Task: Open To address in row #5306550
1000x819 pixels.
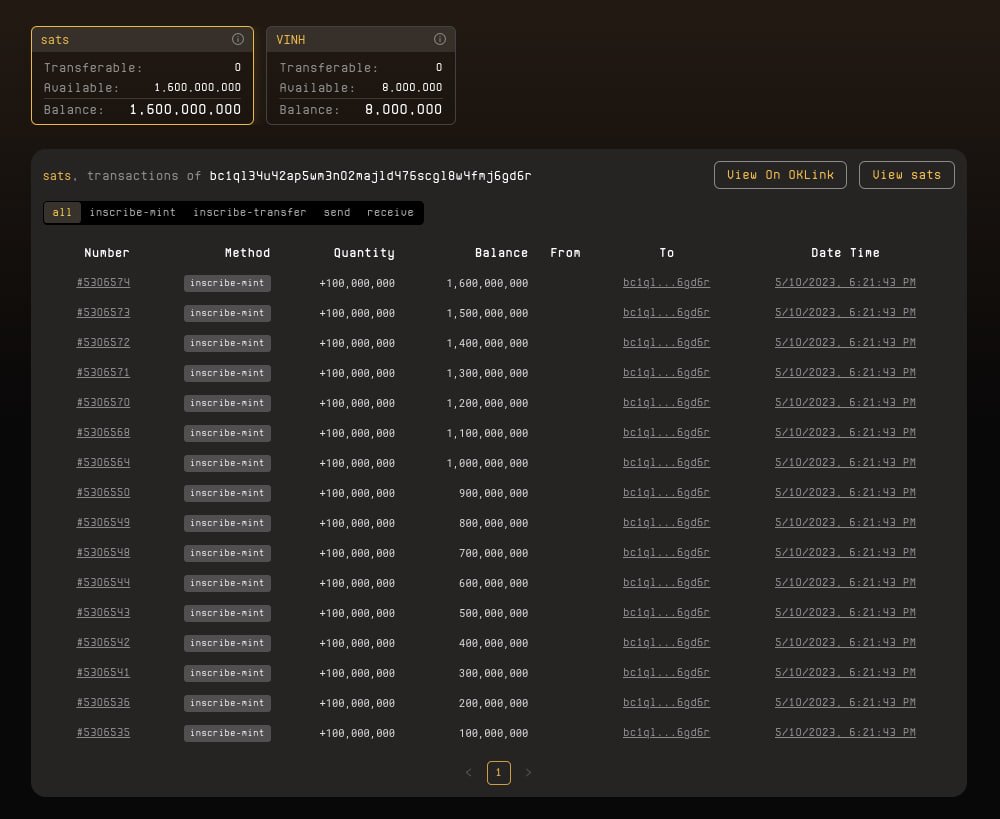Action: [x=666, y=492]
